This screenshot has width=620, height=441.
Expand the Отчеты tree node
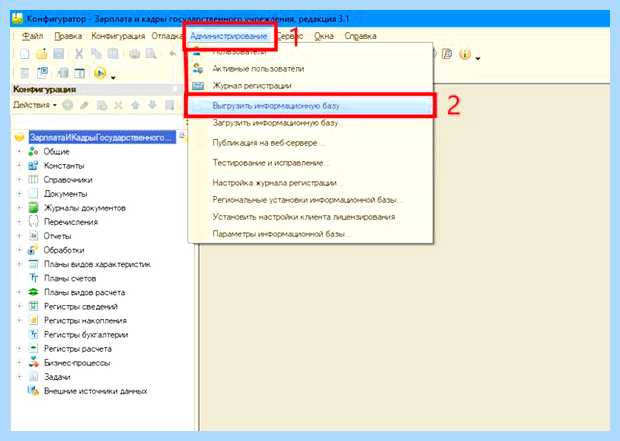pyautogui.click(x=19, y=236)
